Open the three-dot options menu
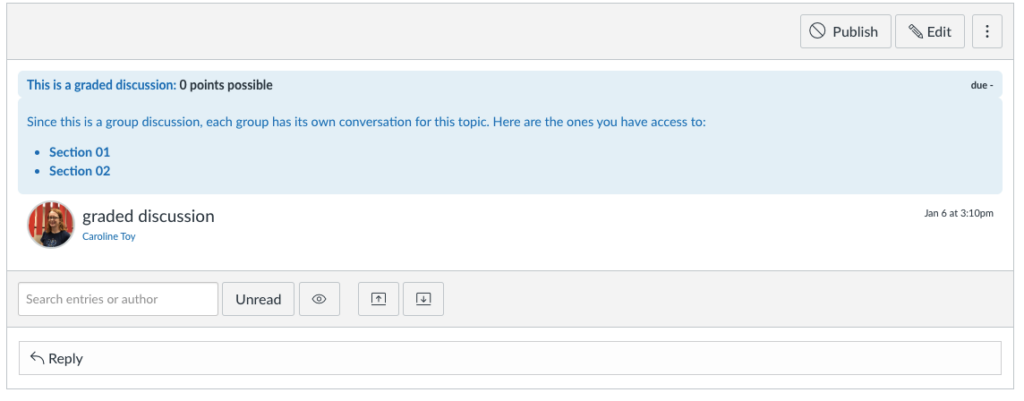The image size is (1024, 401). pyautogui.click(x=987, y=31)
